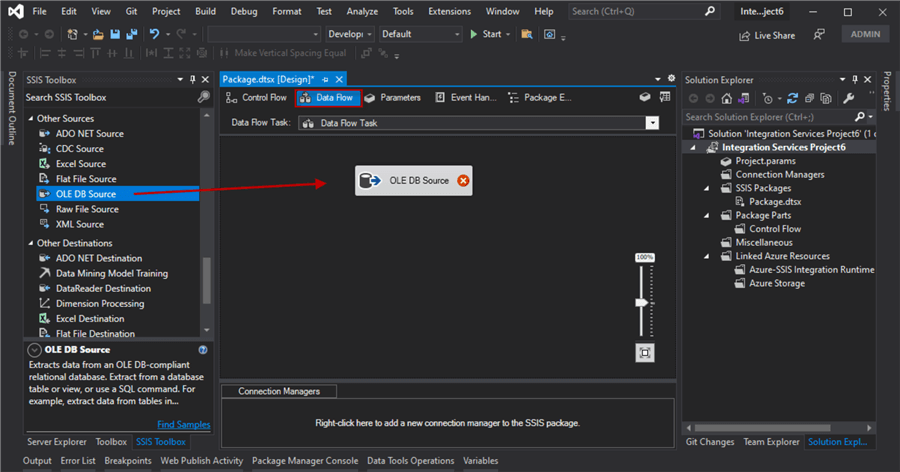Collapse the Other Sources group
Viewport: 900px width, 472px height.
pyautogui.click(x=30, y=118)
